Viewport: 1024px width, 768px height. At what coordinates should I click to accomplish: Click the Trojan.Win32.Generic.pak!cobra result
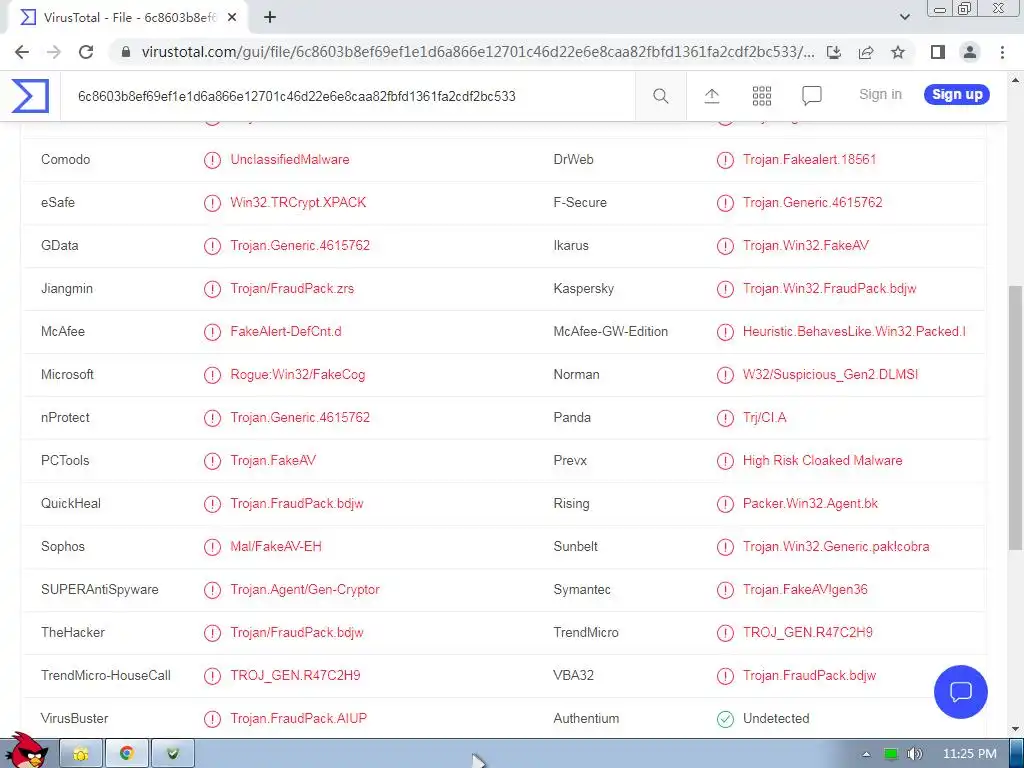[835, 547]
